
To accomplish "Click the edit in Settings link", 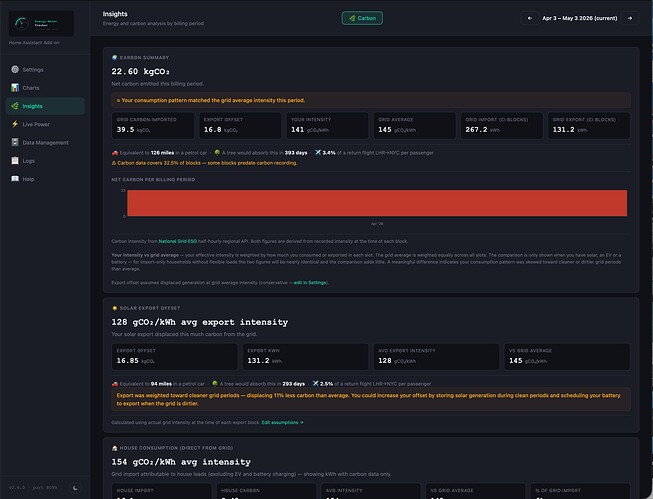I will tap(310, 282).
